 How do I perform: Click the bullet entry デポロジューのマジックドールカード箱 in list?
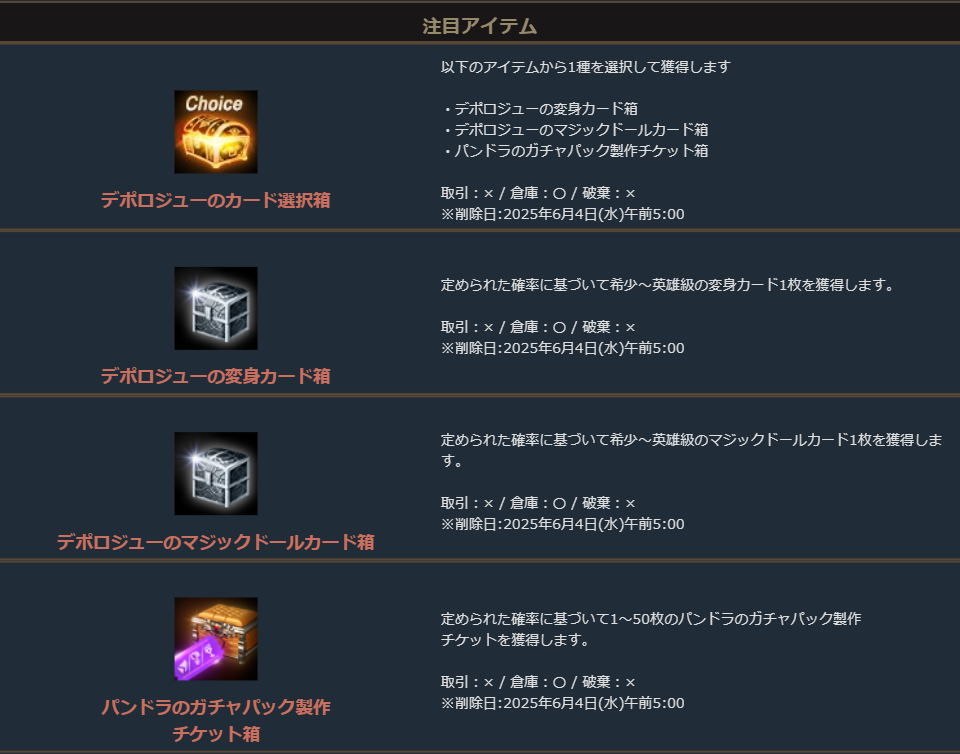575,130
